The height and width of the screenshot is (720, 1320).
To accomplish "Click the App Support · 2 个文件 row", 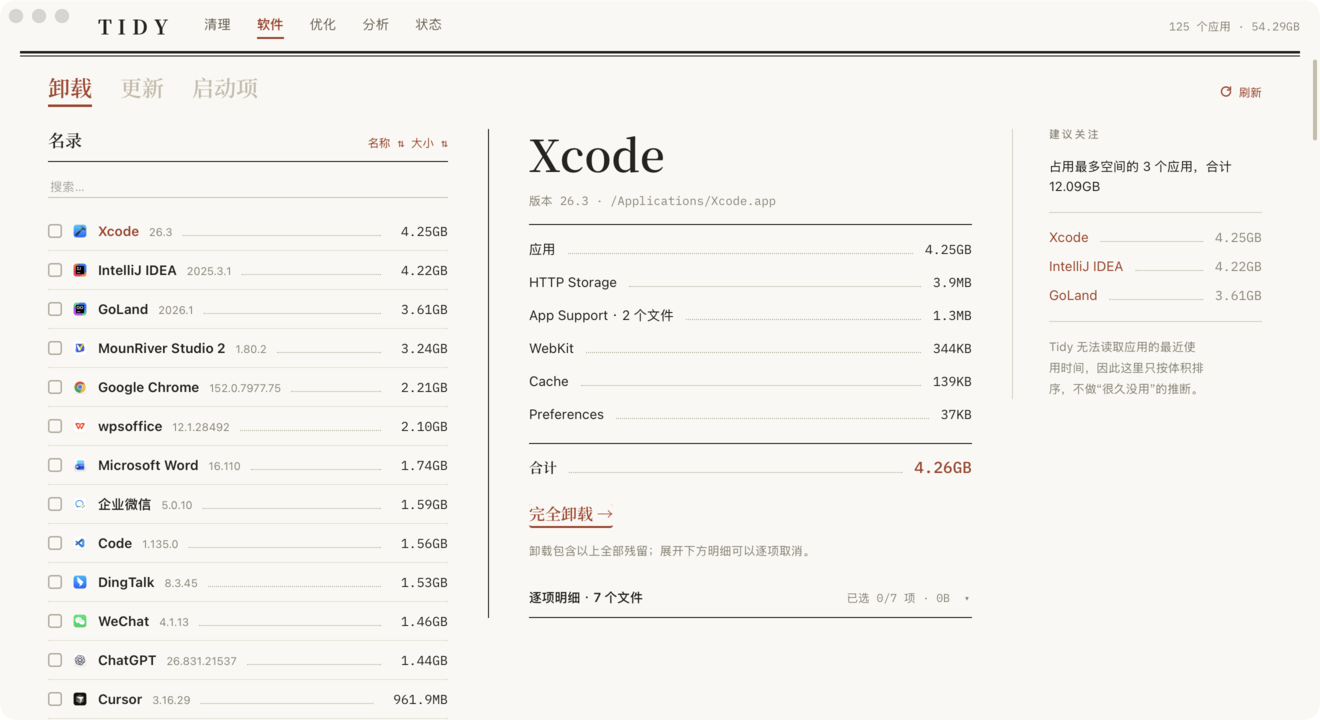I will 750,316.
